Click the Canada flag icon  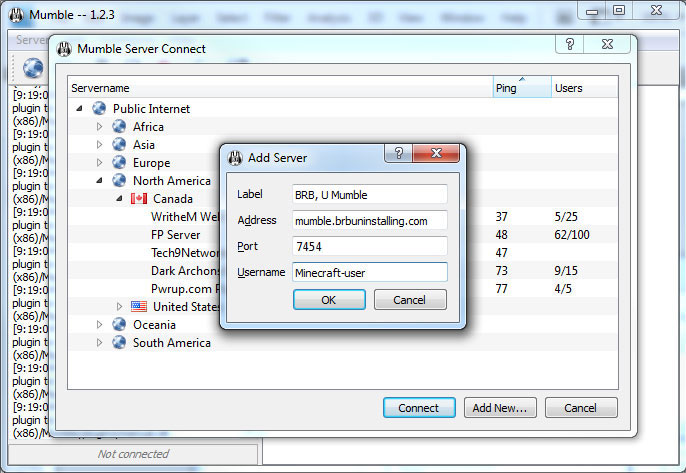(x=139, y=198)
